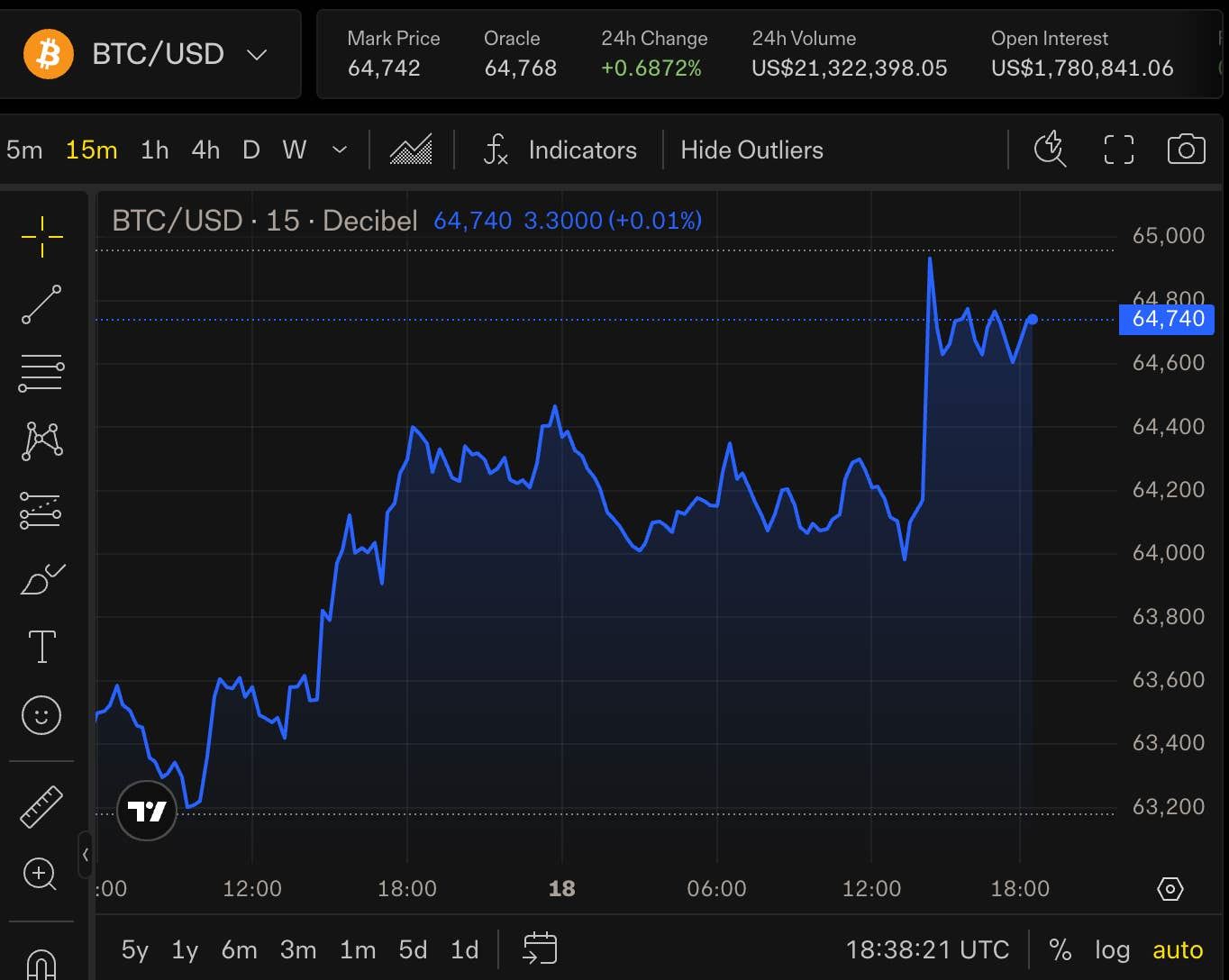
Task: Select the brush drawing tool
Action: [41, 579]
